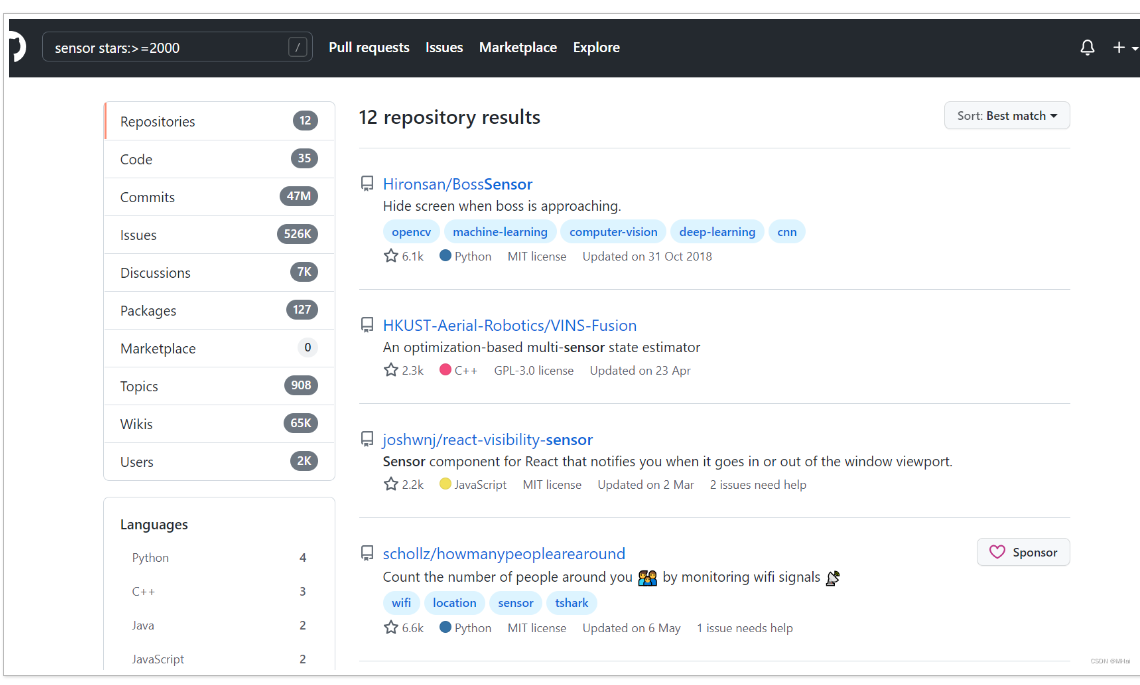Select Marketplace filter with 0 results
Screen dimensions: 1140x685
coord(220,348)
